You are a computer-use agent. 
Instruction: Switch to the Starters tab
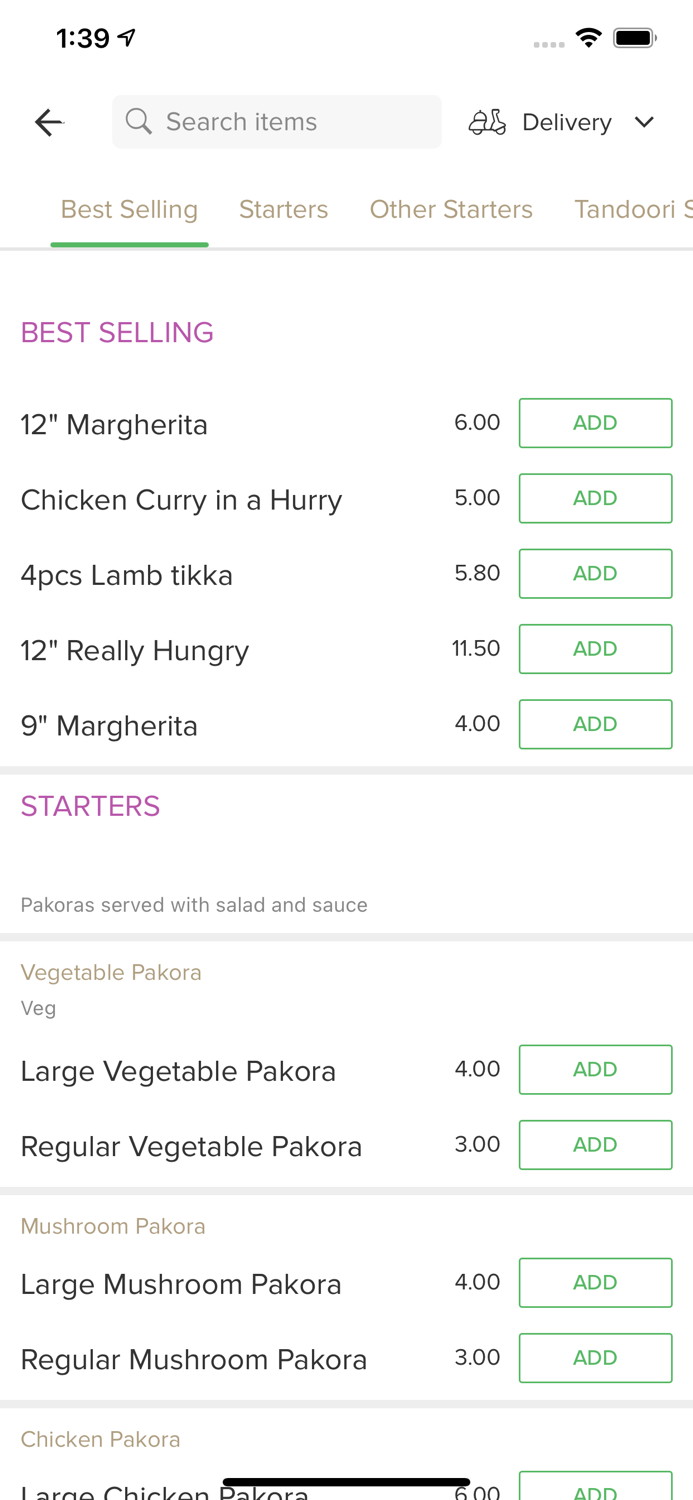283,209
